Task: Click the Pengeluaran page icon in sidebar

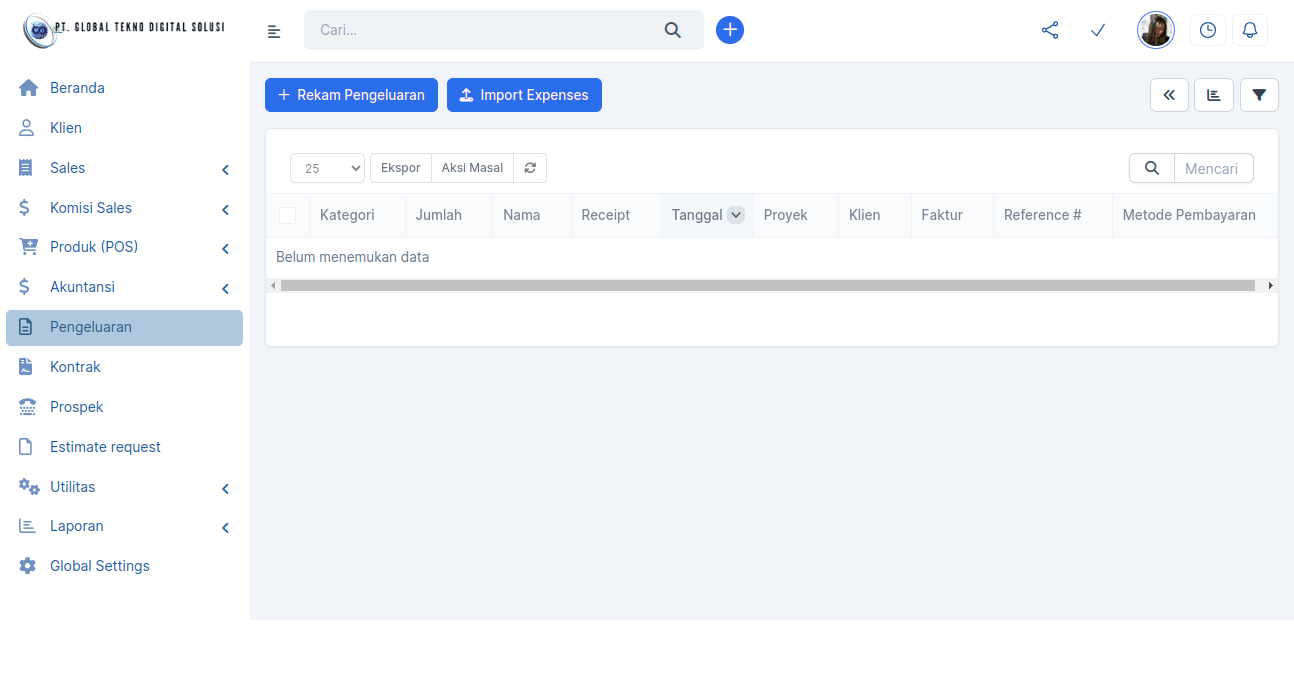Action: click(x=26, y=327)
